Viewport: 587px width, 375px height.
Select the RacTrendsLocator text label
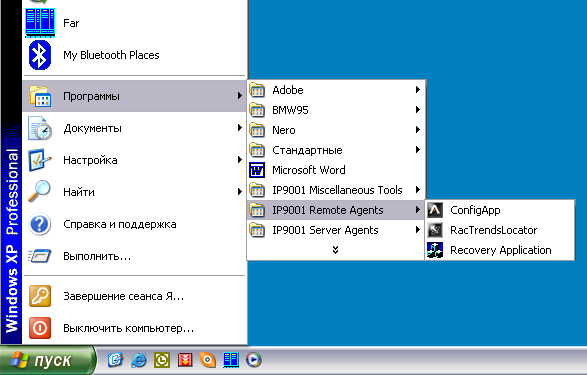tap(493, 230)
